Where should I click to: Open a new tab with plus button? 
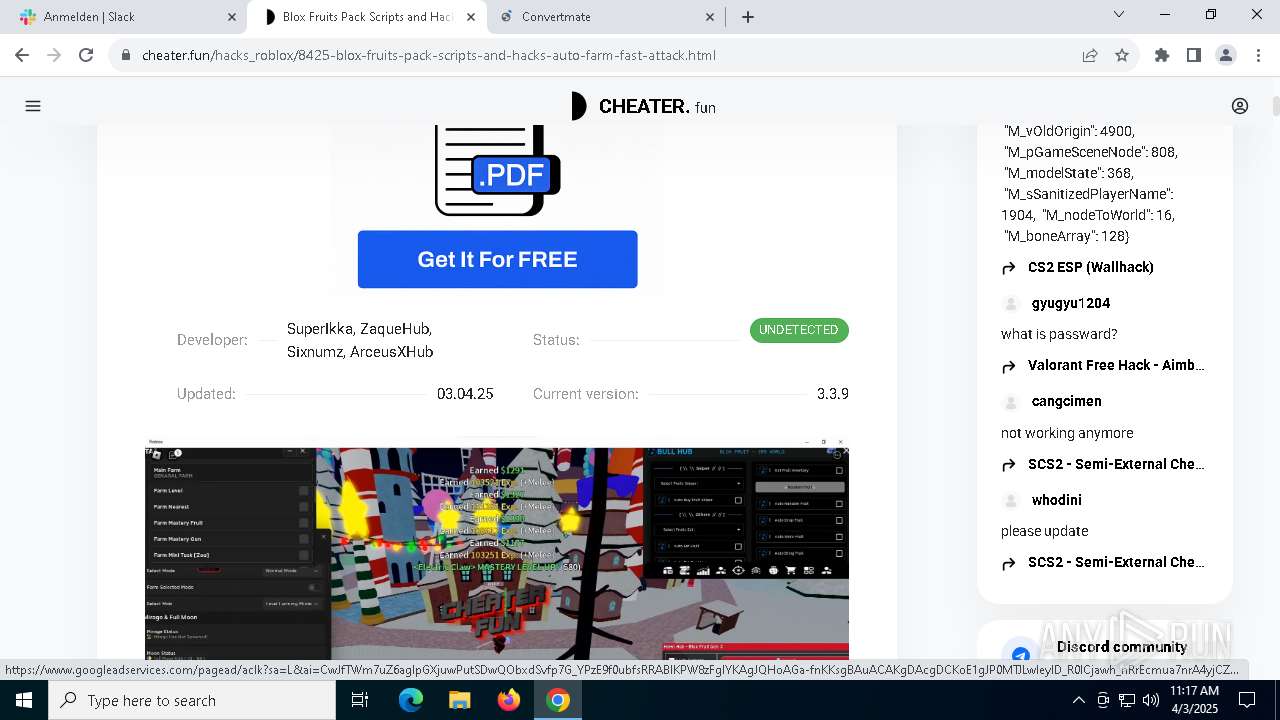point(748,17)
